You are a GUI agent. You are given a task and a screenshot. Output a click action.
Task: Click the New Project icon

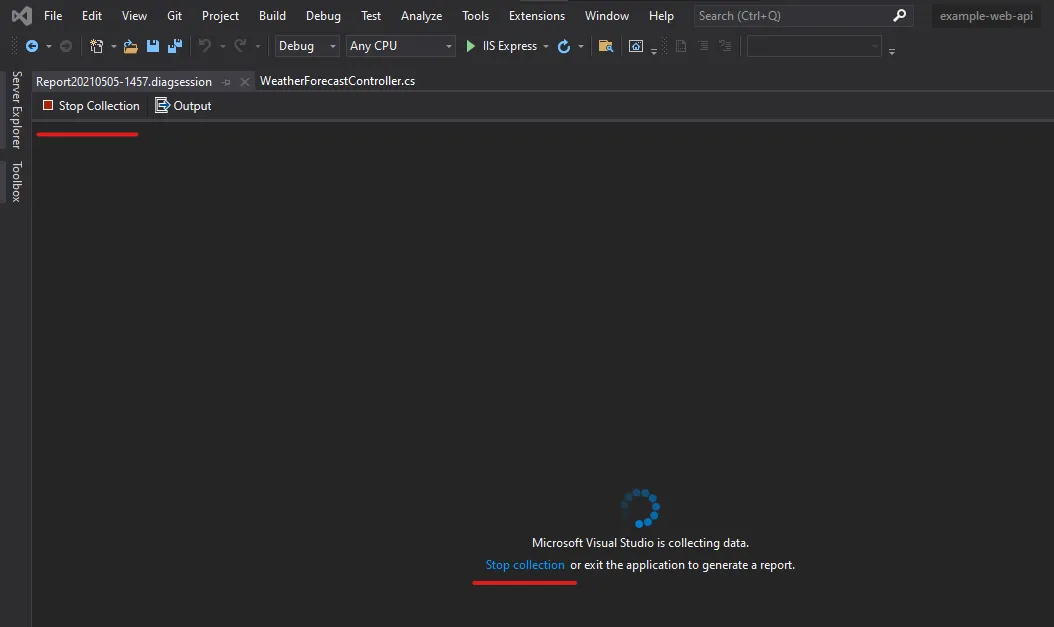click(97, 46)
